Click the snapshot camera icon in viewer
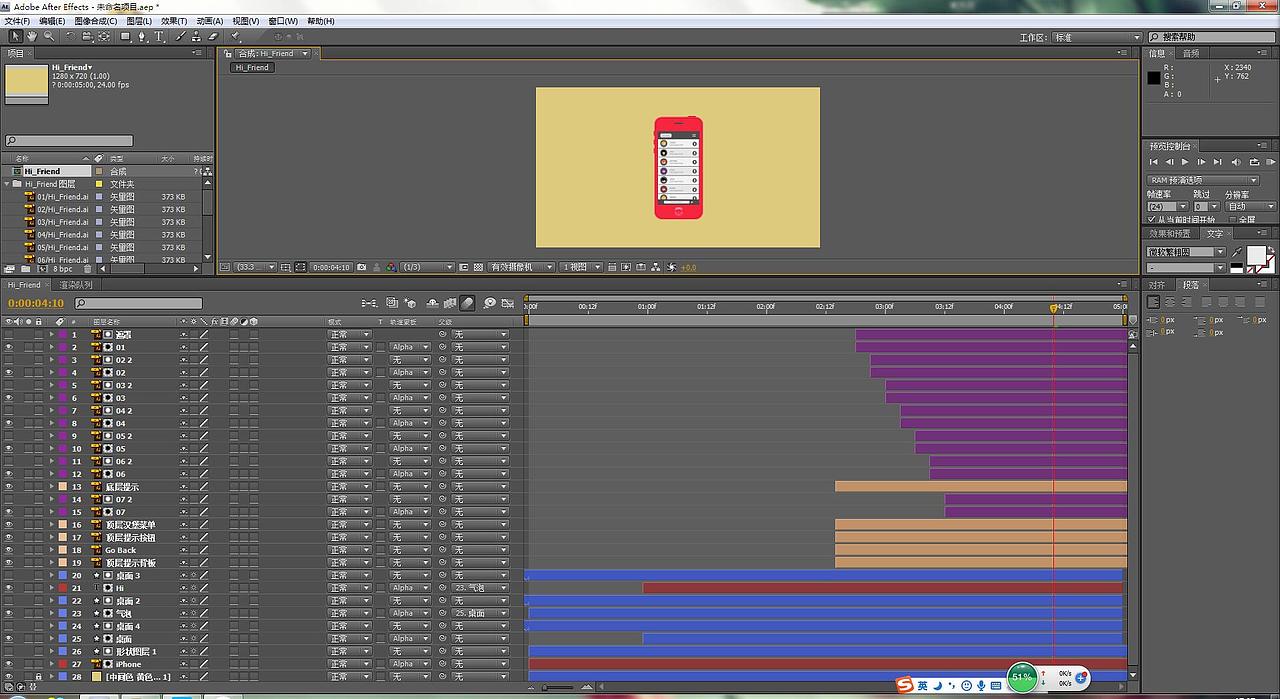1280x699 pixels. click(x=362, y=267)
